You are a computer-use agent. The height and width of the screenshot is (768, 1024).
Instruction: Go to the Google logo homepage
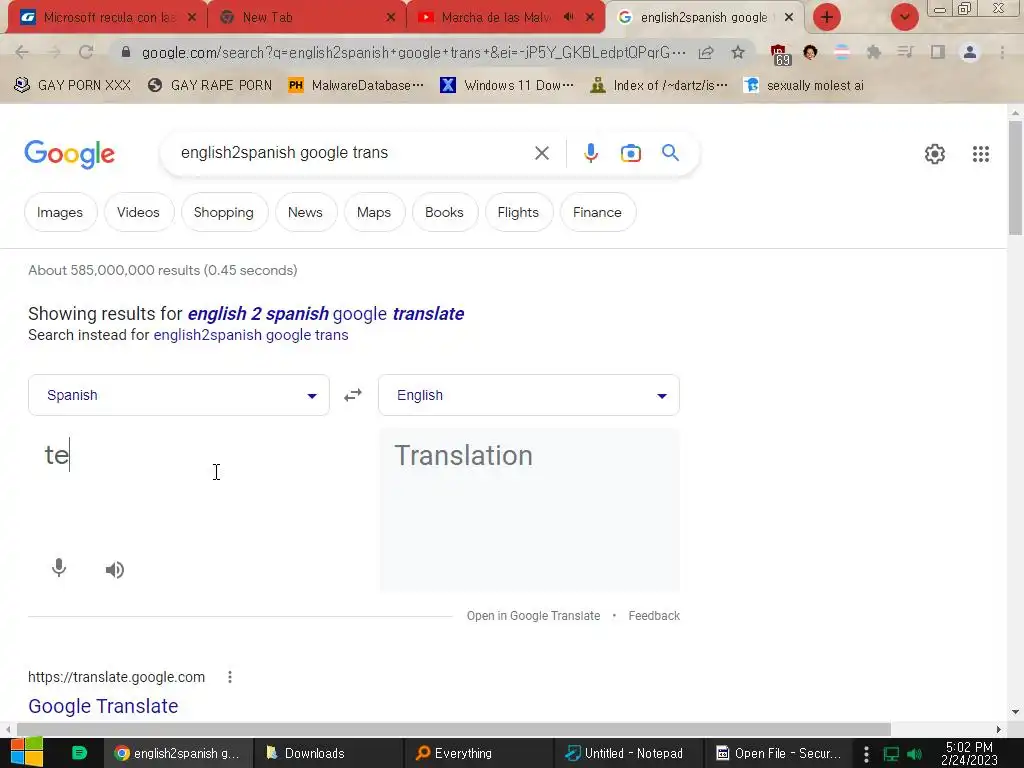tap(69, 154)
